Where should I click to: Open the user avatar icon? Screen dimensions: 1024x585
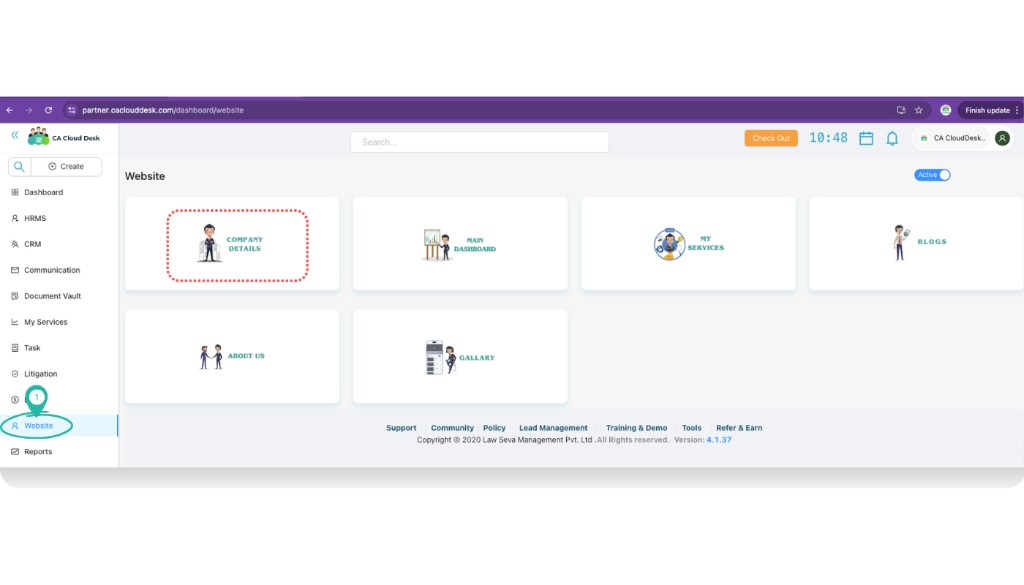pos(1002,138)
